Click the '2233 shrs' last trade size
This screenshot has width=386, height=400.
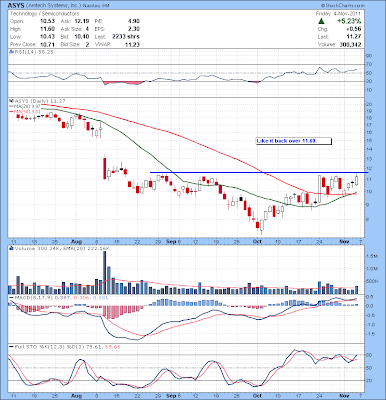click(x=126, y=37)
